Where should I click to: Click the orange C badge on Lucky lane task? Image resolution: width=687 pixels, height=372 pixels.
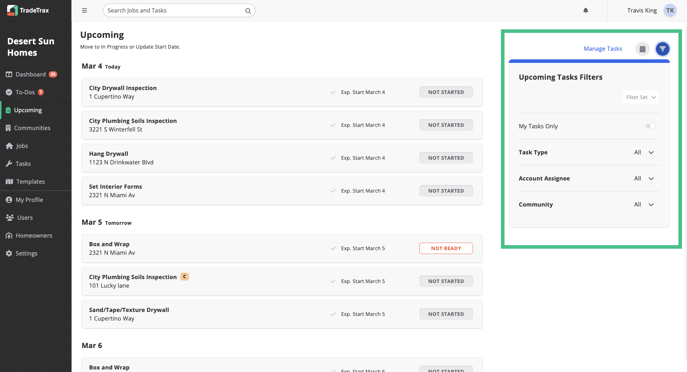[x=184, y=276]
